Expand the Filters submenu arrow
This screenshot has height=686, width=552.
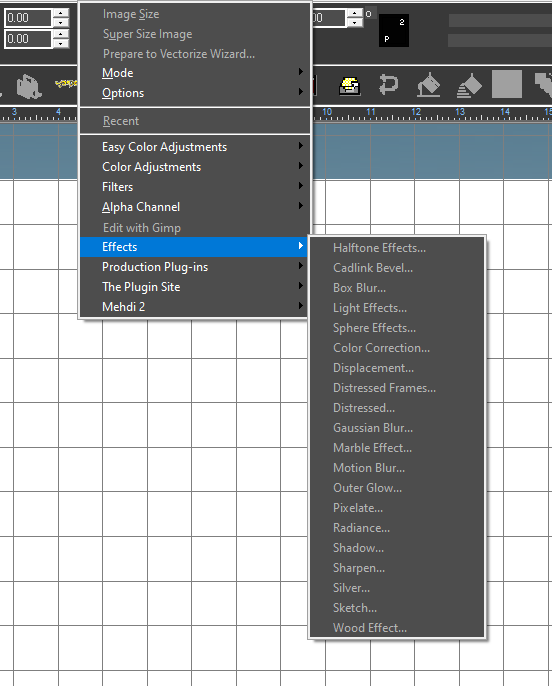pyautogui.click(x=300, y=186)
